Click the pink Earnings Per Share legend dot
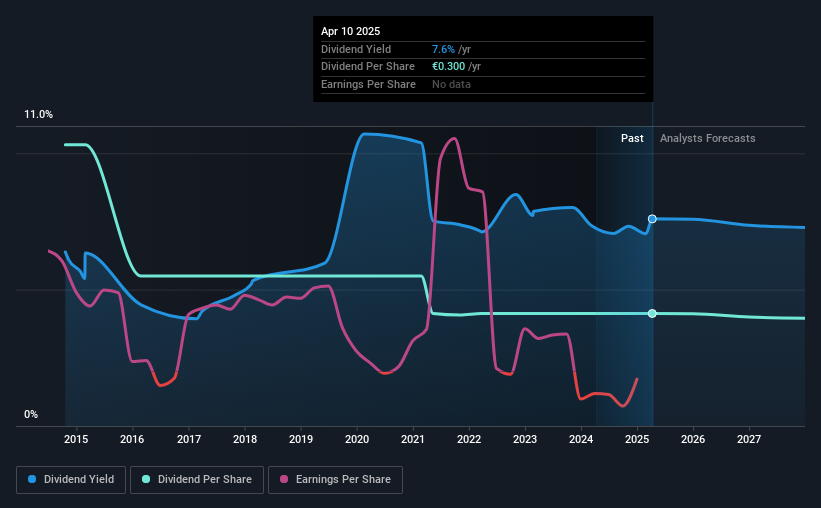The width and height of the screenshot is (821, 508). (x=284, y=479)
